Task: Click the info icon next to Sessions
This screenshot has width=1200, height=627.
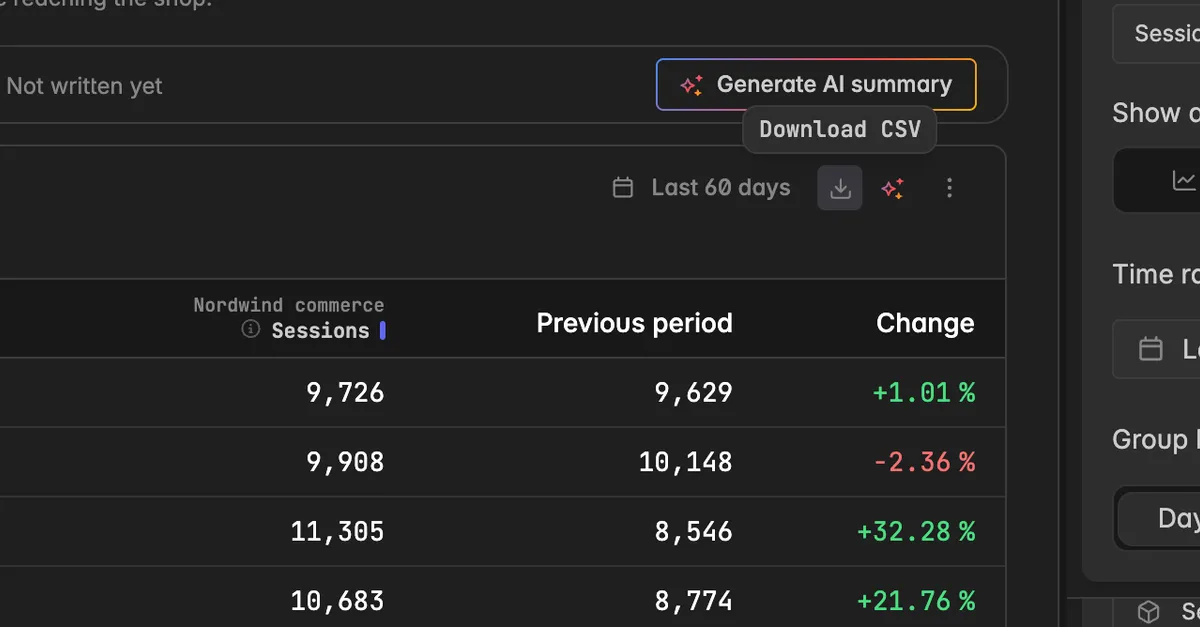Action: pyautogui.click(x=251, y=330)
